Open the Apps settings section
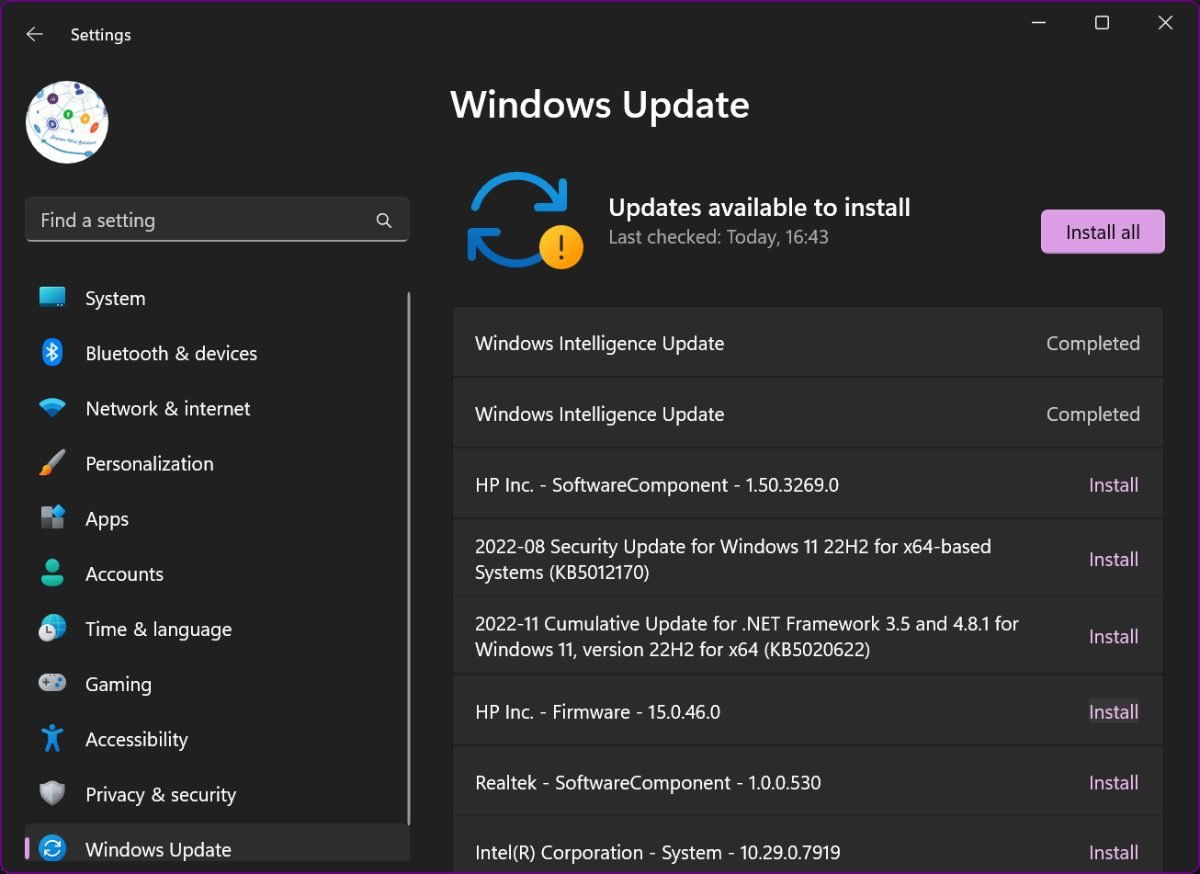Viewport: 1200px width, 874px height. click(52, 518)
